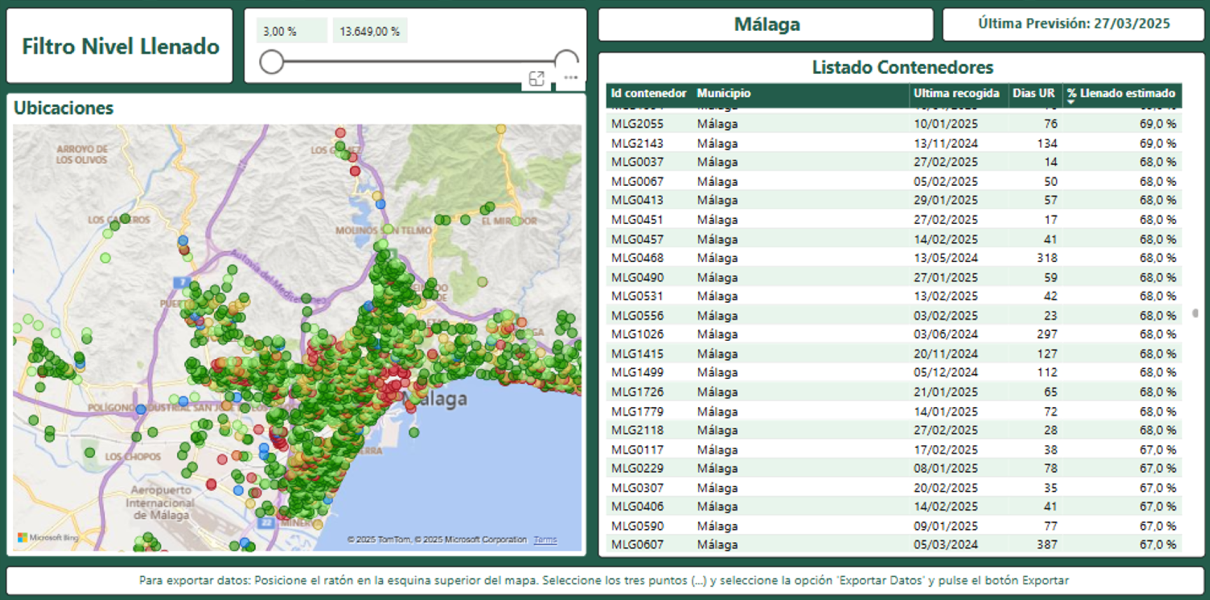Click the table vertical scrollbar thumb
Image resolution: width=1210 pixels, height=600 pixels.
[1195, 312]
